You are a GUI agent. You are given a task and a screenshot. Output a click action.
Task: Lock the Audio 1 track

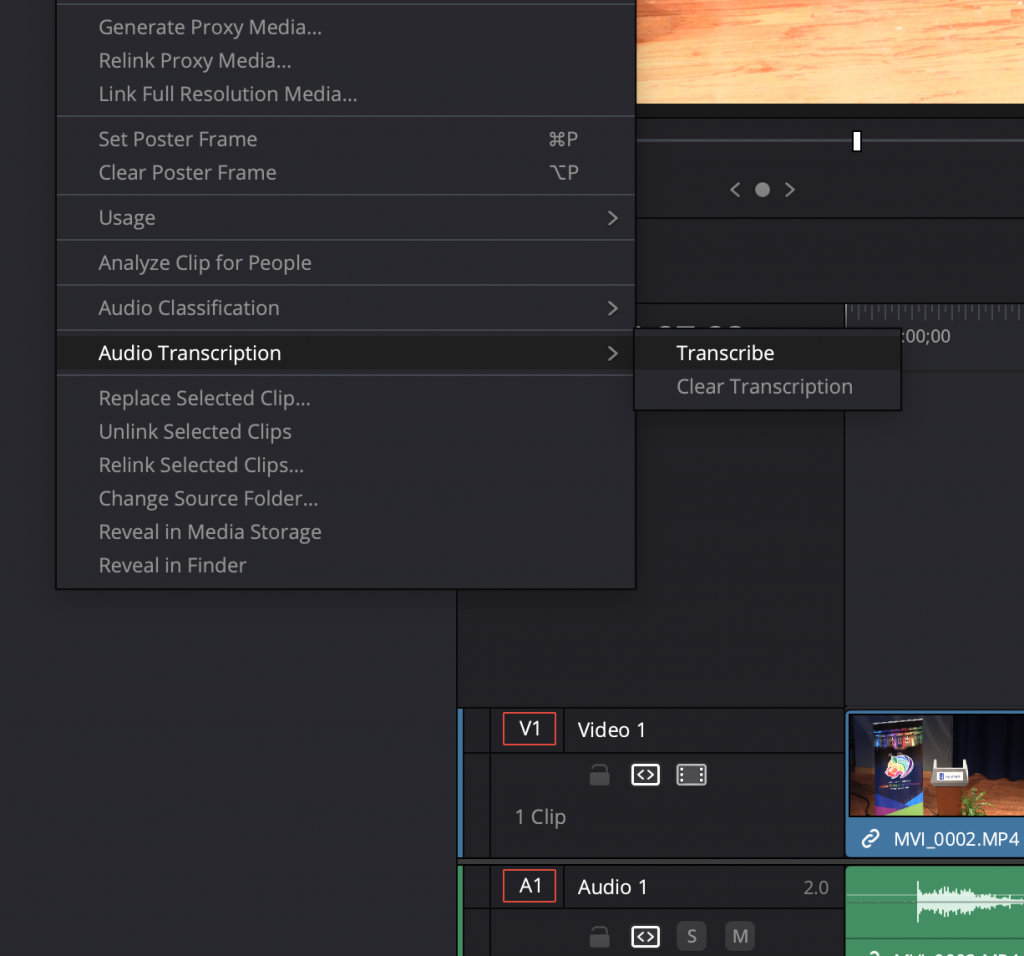pyautogui.click(x=599, y=937)
